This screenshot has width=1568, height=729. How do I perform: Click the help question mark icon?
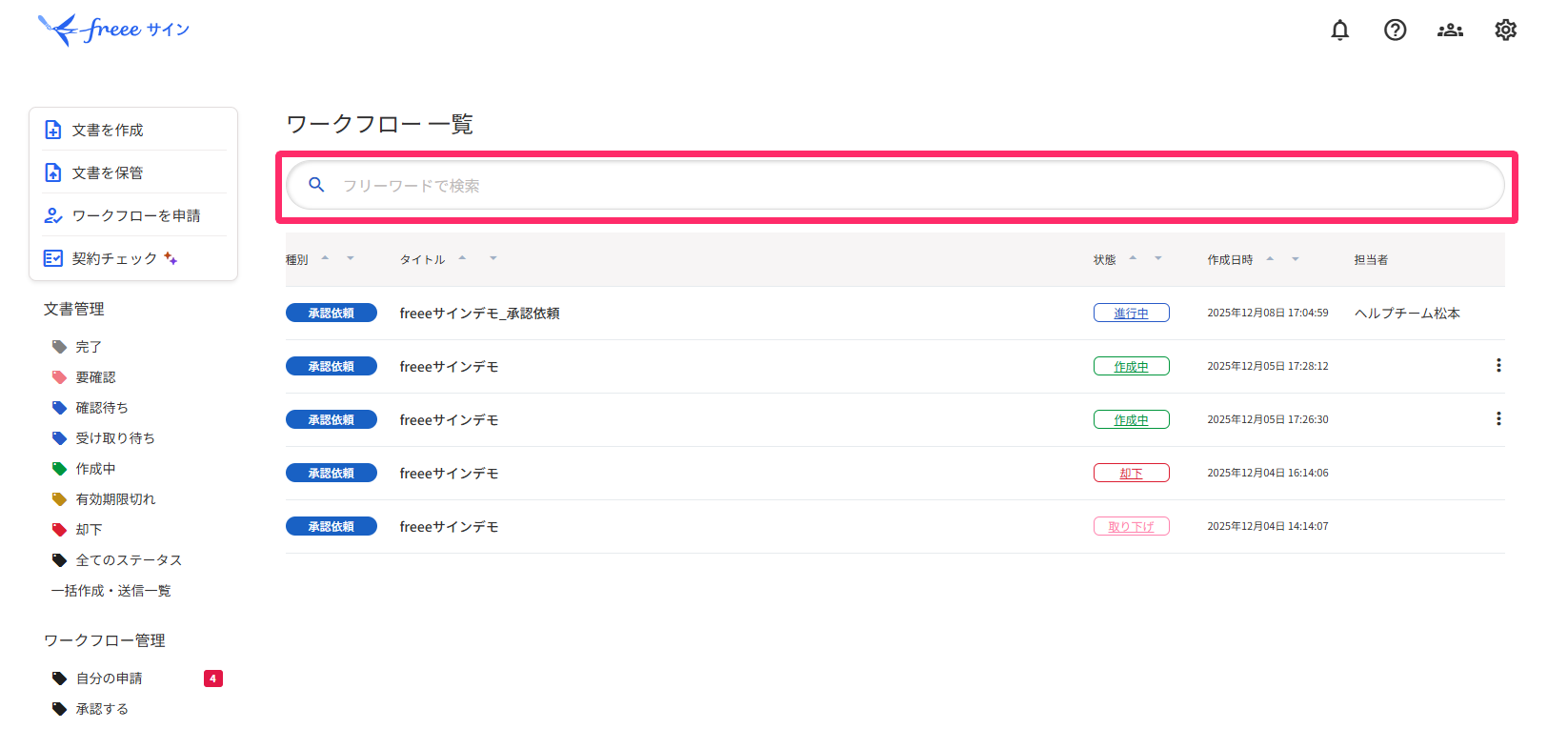pos(1395,30)
